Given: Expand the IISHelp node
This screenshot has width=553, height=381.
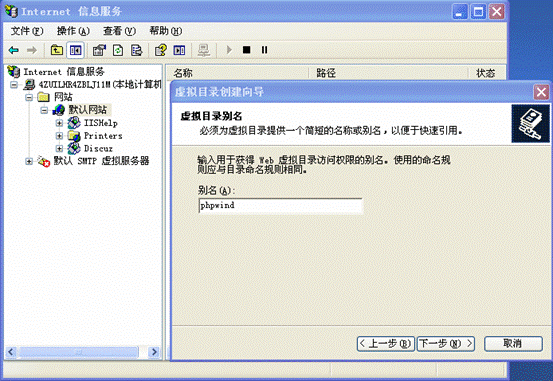Looking at the screenshot, I should [59, 123].
